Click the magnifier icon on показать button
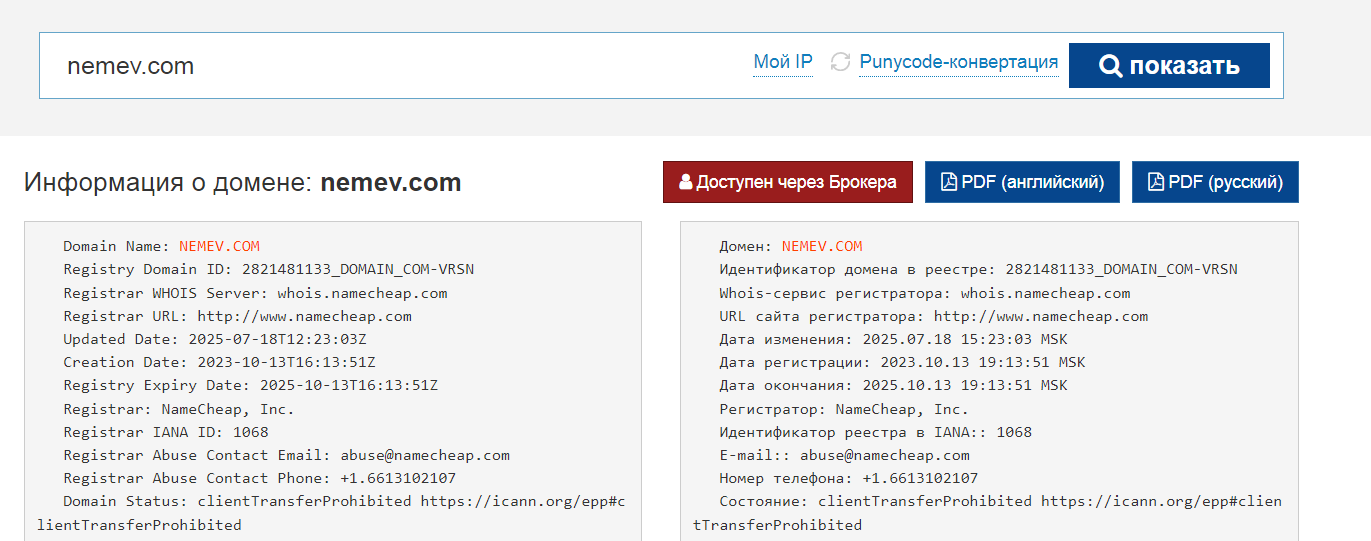The height and width of the screenshot is (541, 1371). (1110, 66)
